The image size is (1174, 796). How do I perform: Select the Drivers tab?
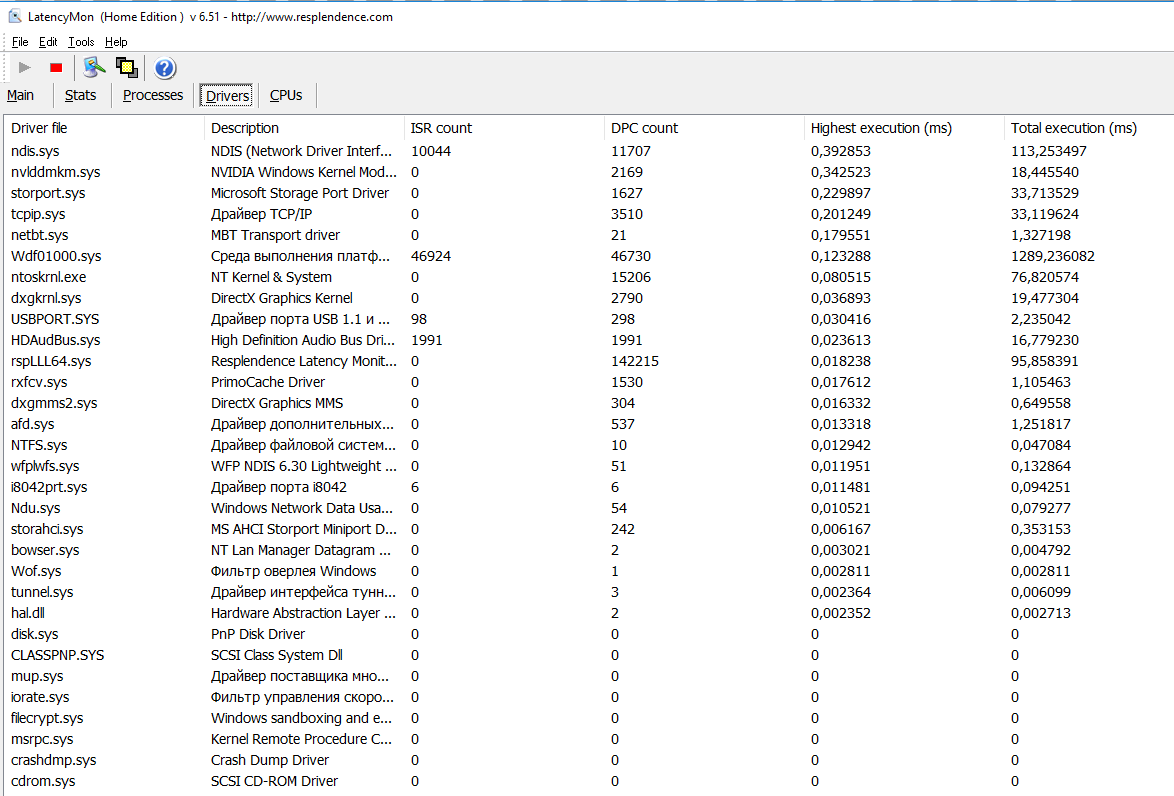227,96
